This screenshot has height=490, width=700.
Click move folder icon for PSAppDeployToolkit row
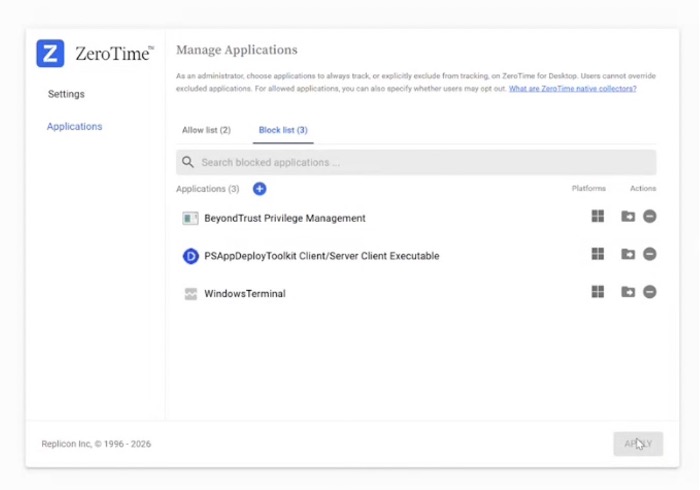(x=628, y=254)
